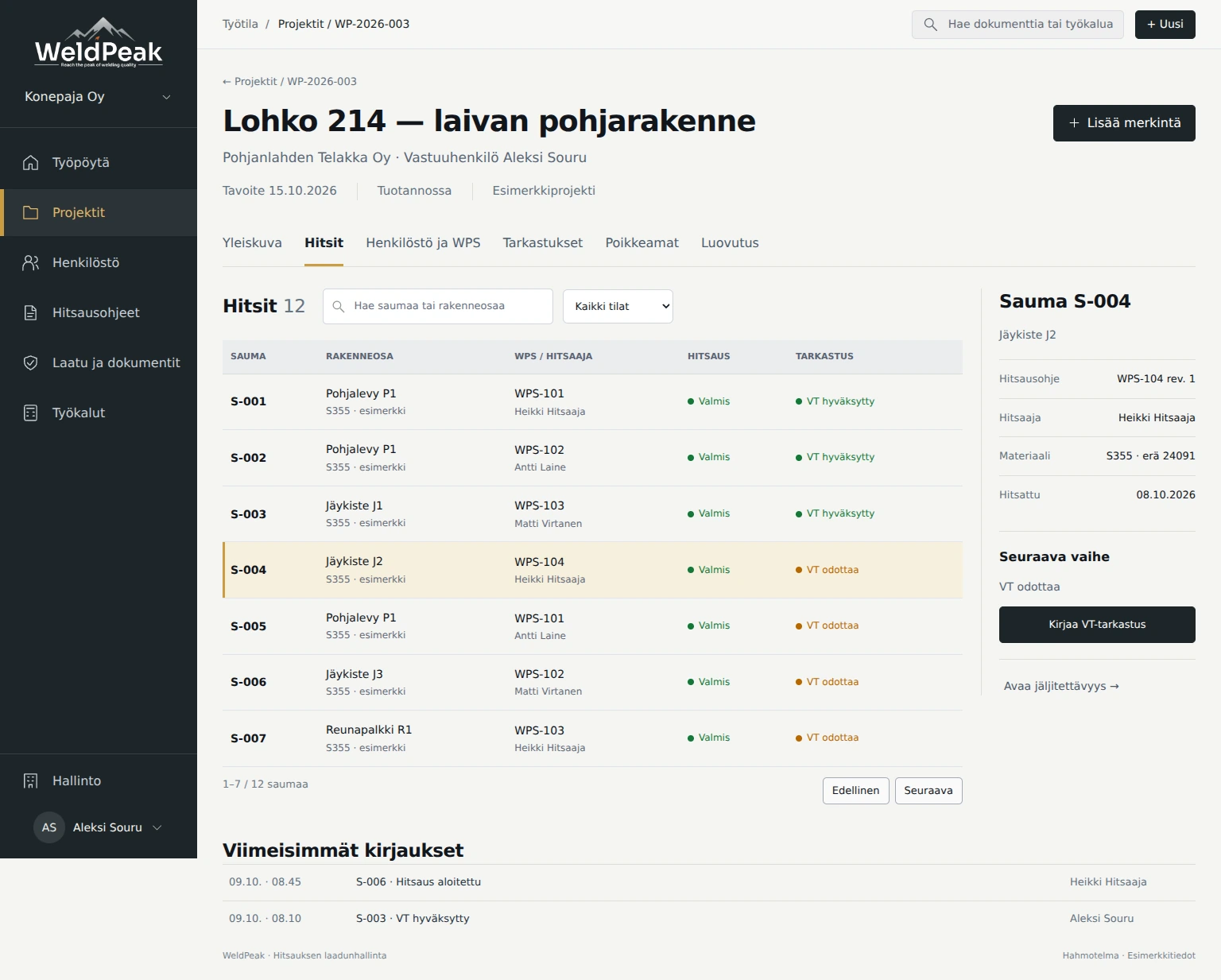Select seam row S-002

point(592,458)
